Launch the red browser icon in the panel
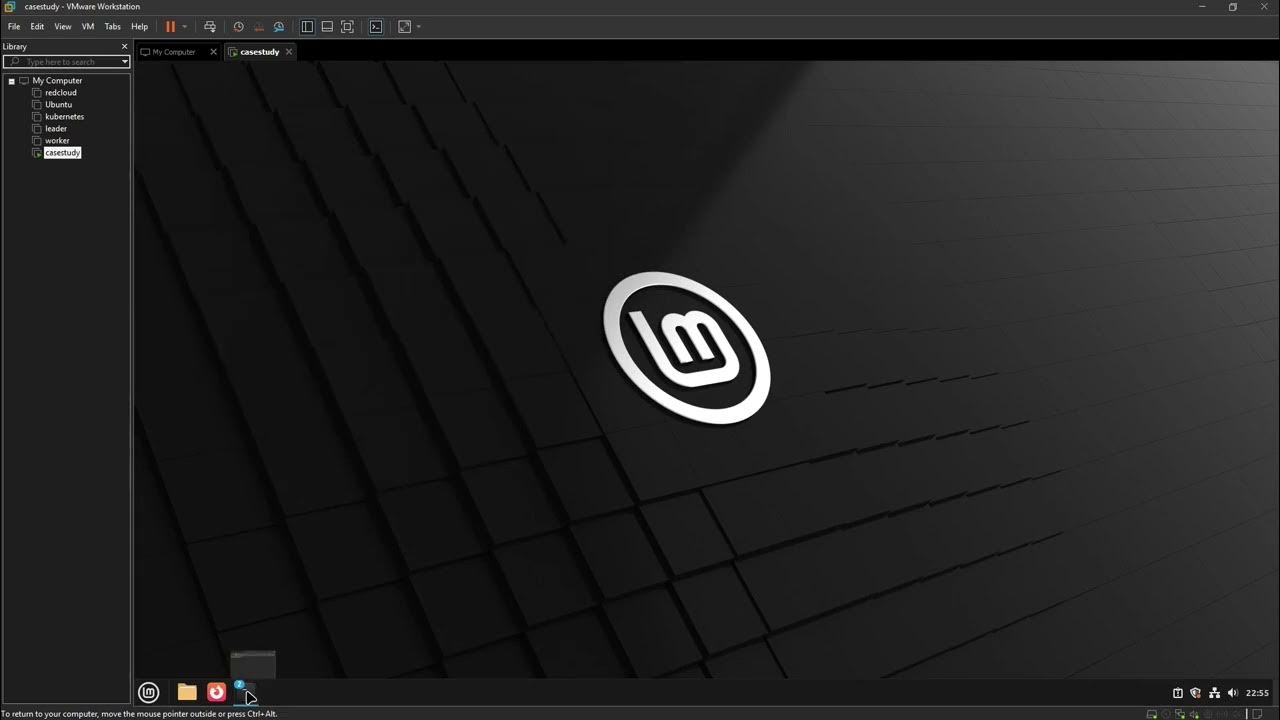 (x=216, y=692)
